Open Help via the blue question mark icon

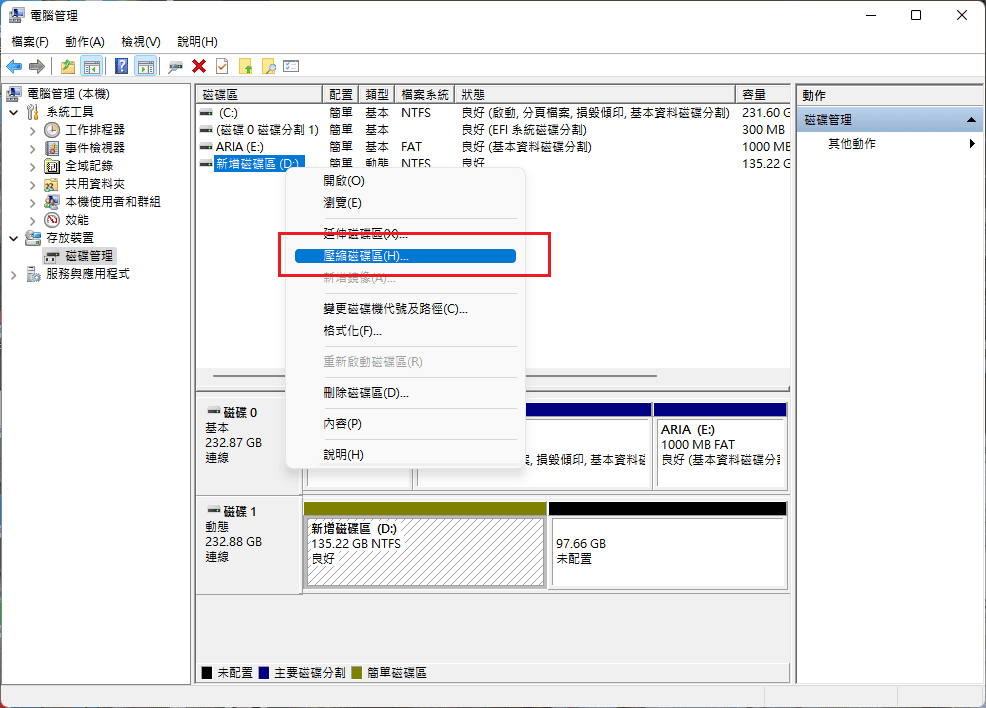[121, 66]
